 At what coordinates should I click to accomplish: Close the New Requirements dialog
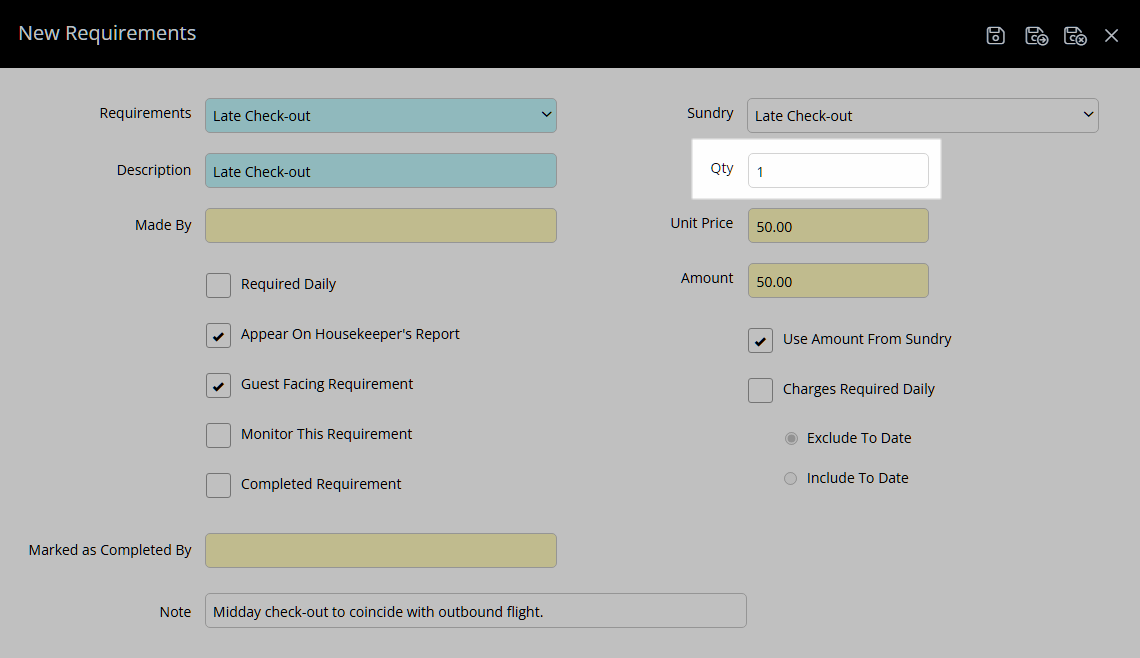click(1111, 35)
